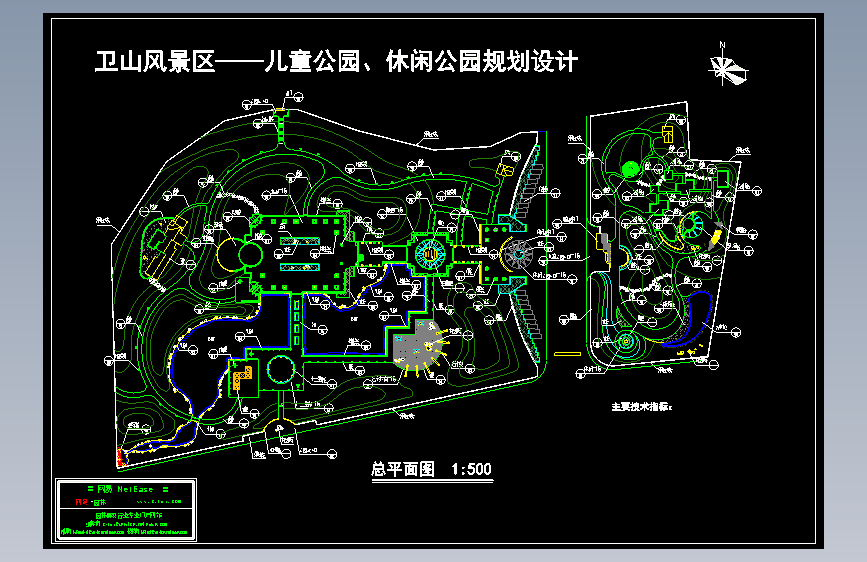Click the yellow horizontal bar between the parks

coord(568,353)
